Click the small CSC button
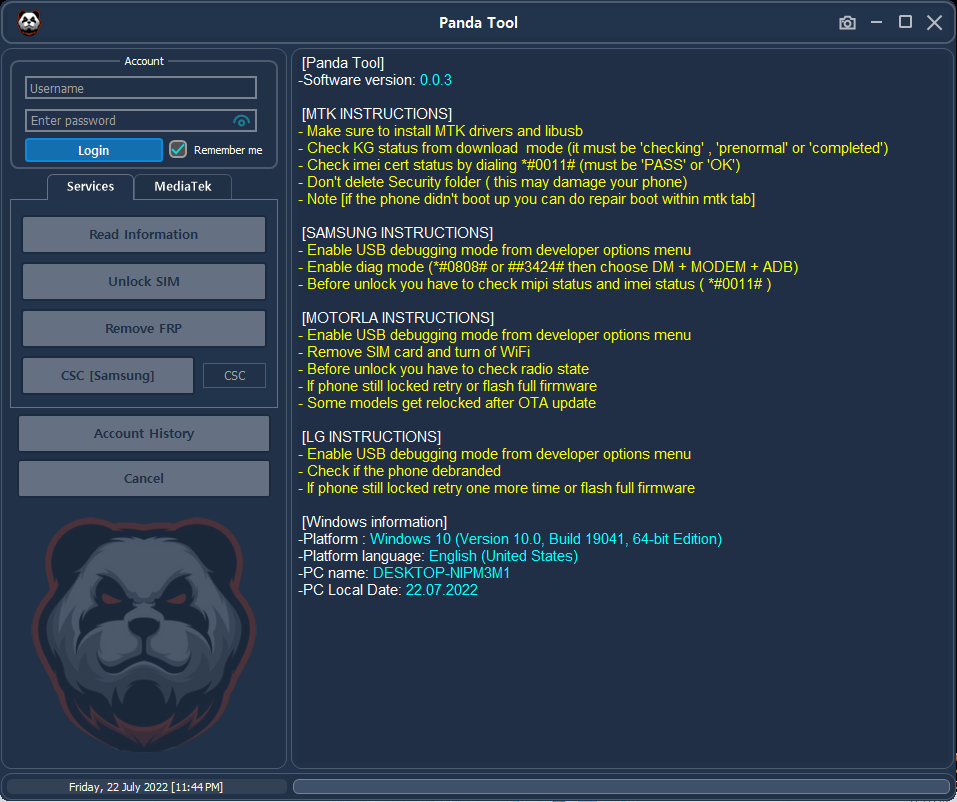 [x=234, y=375]
